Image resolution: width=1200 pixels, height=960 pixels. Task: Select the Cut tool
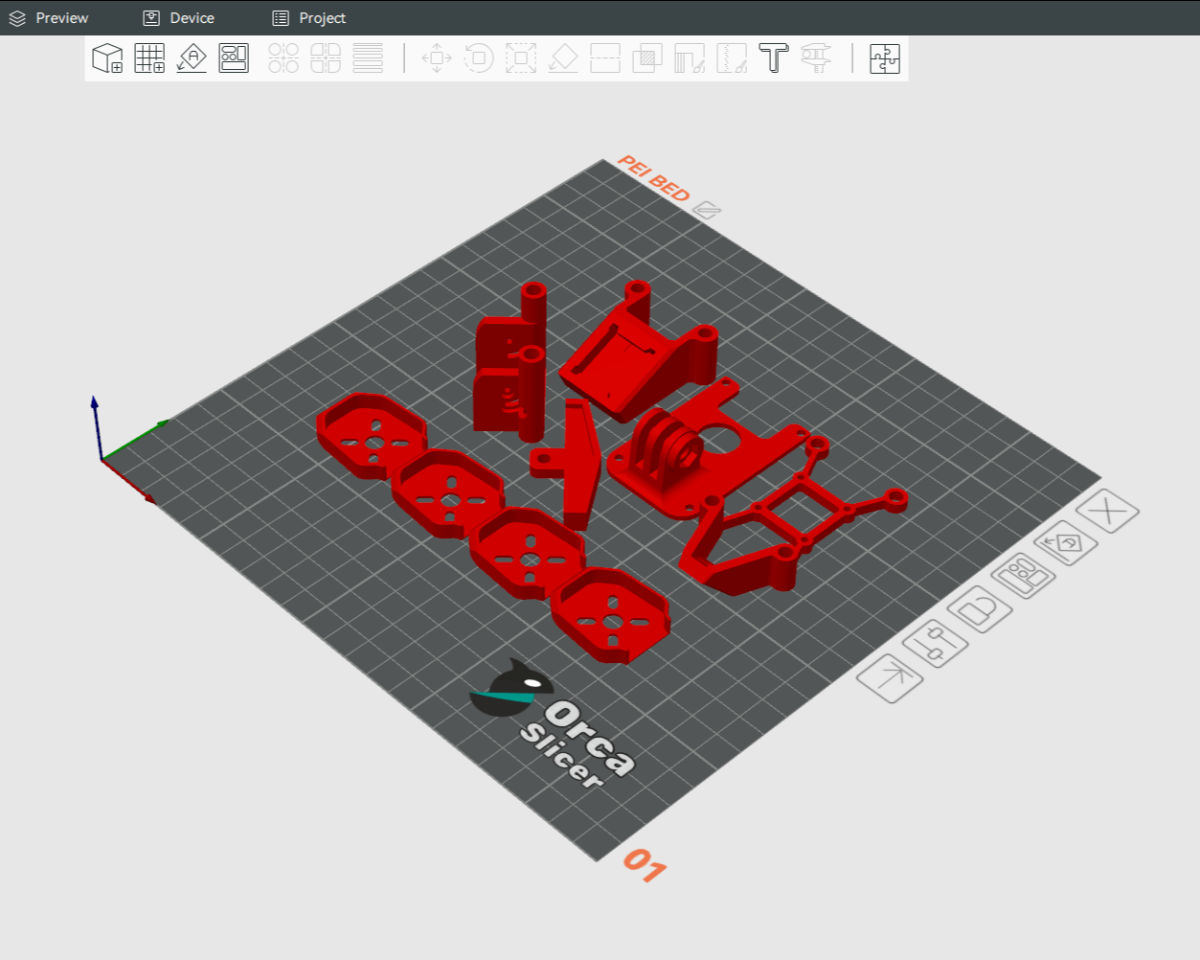[605, 58]
